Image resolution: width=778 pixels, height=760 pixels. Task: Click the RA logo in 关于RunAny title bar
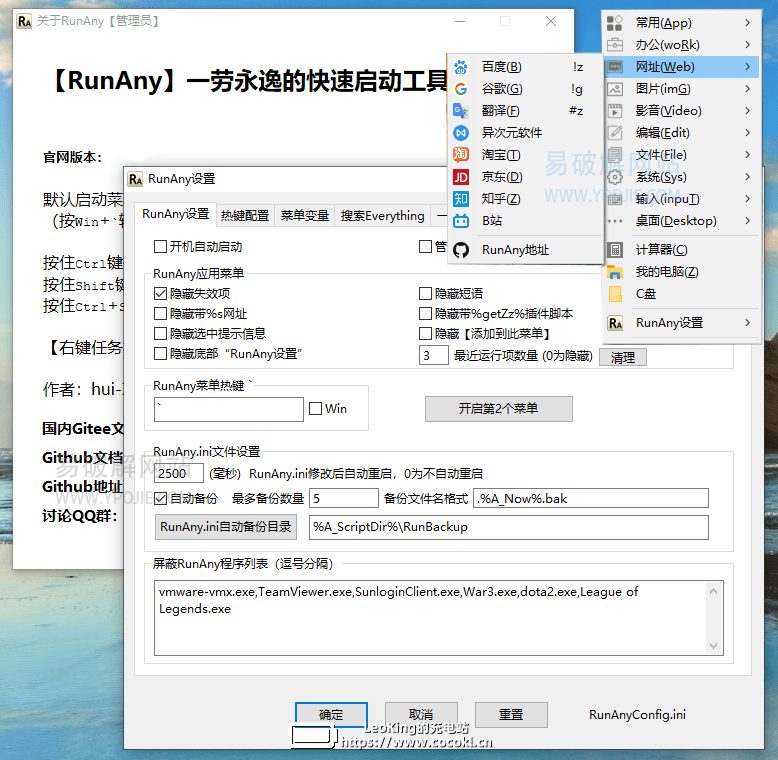(x=24, y=21)
